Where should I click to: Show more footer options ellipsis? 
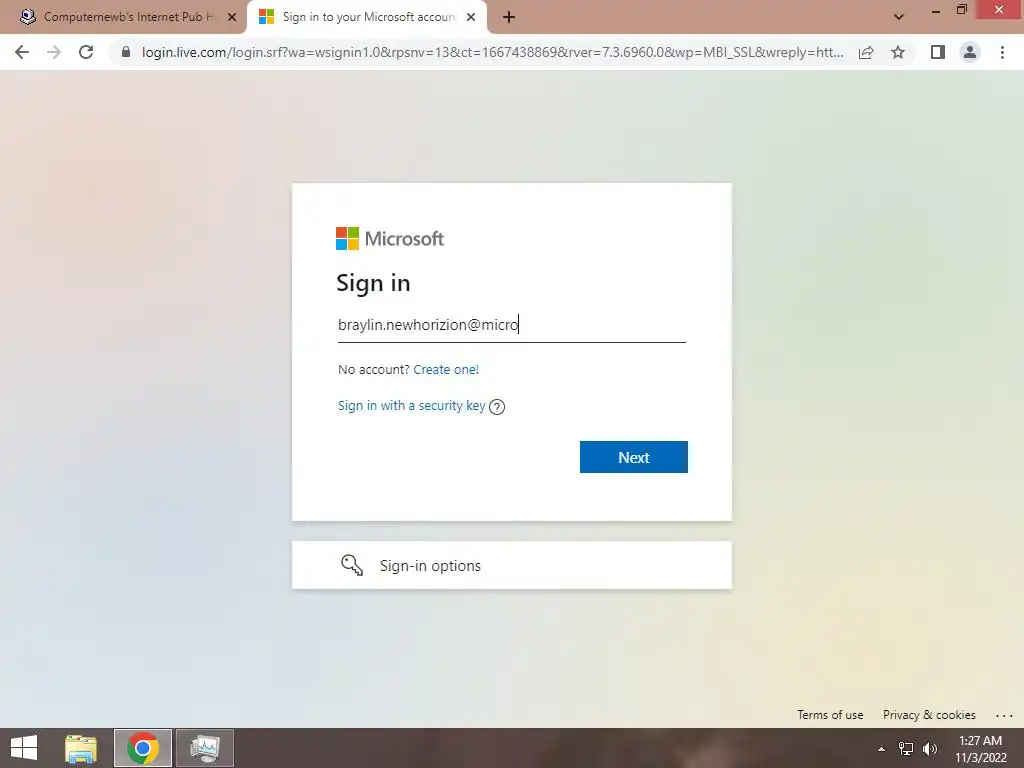coord(1004,716)
